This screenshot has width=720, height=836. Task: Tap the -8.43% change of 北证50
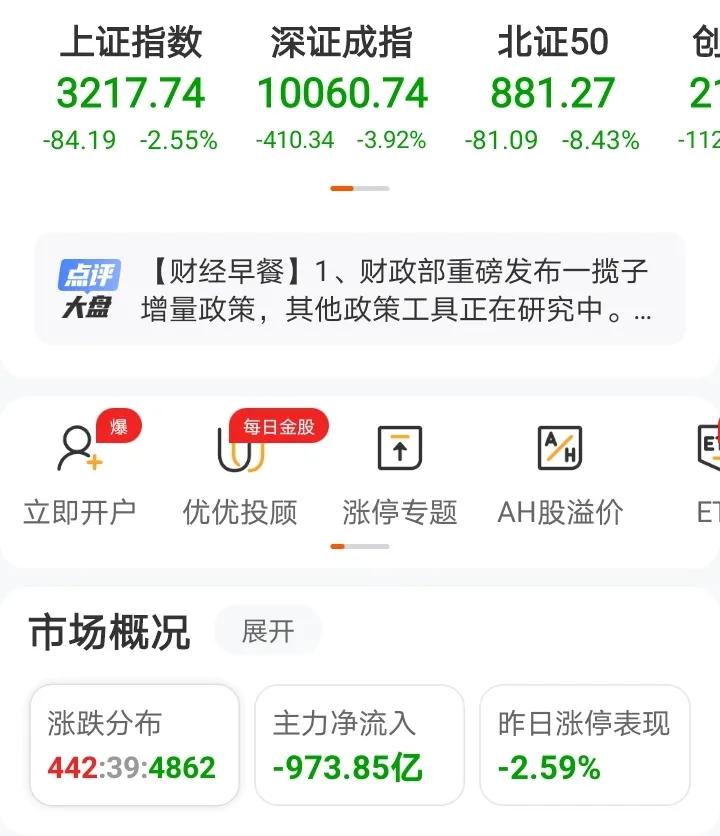click(601, 141)
